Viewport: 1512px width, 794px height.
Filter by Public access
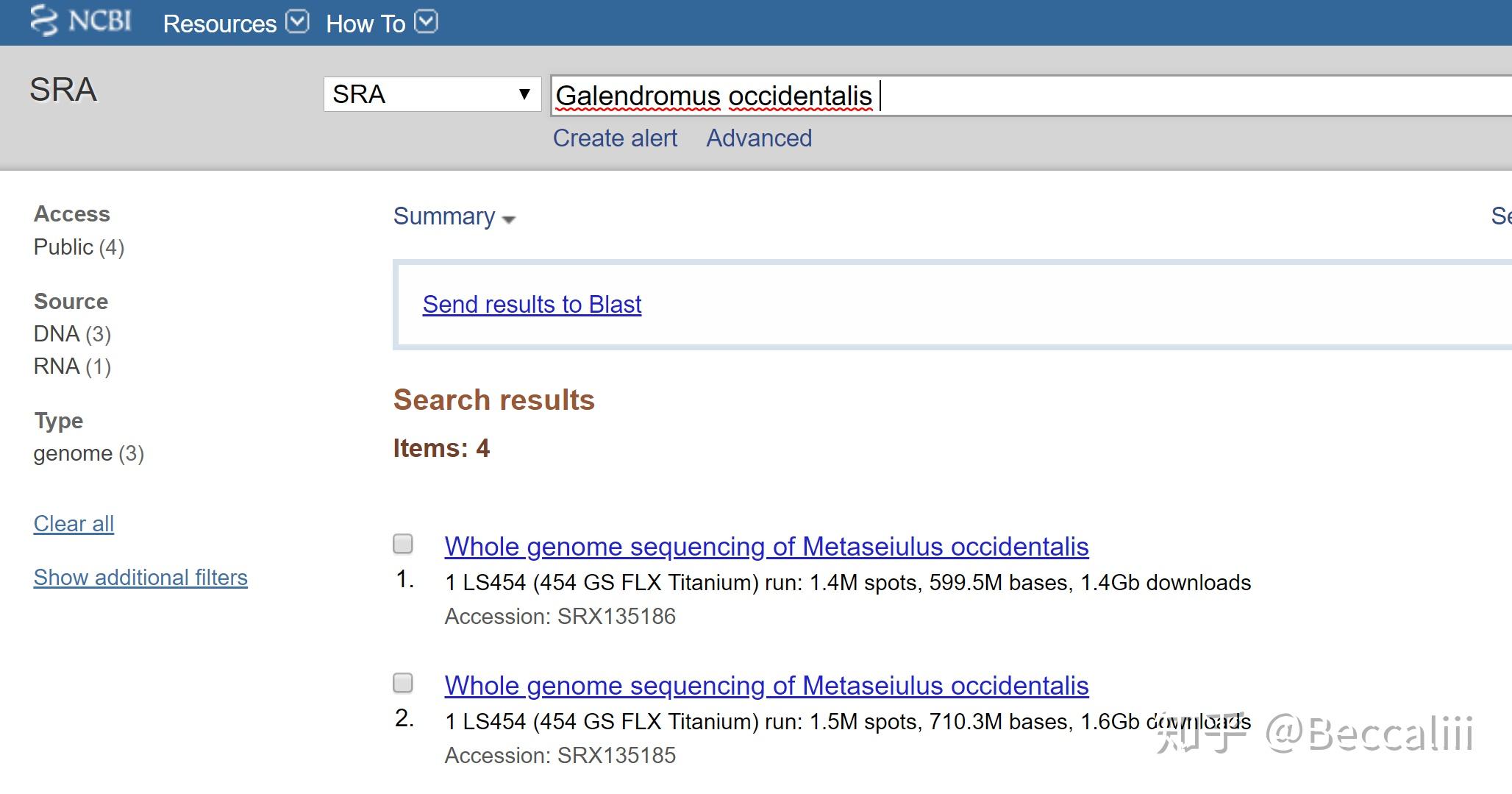(79, 247)
